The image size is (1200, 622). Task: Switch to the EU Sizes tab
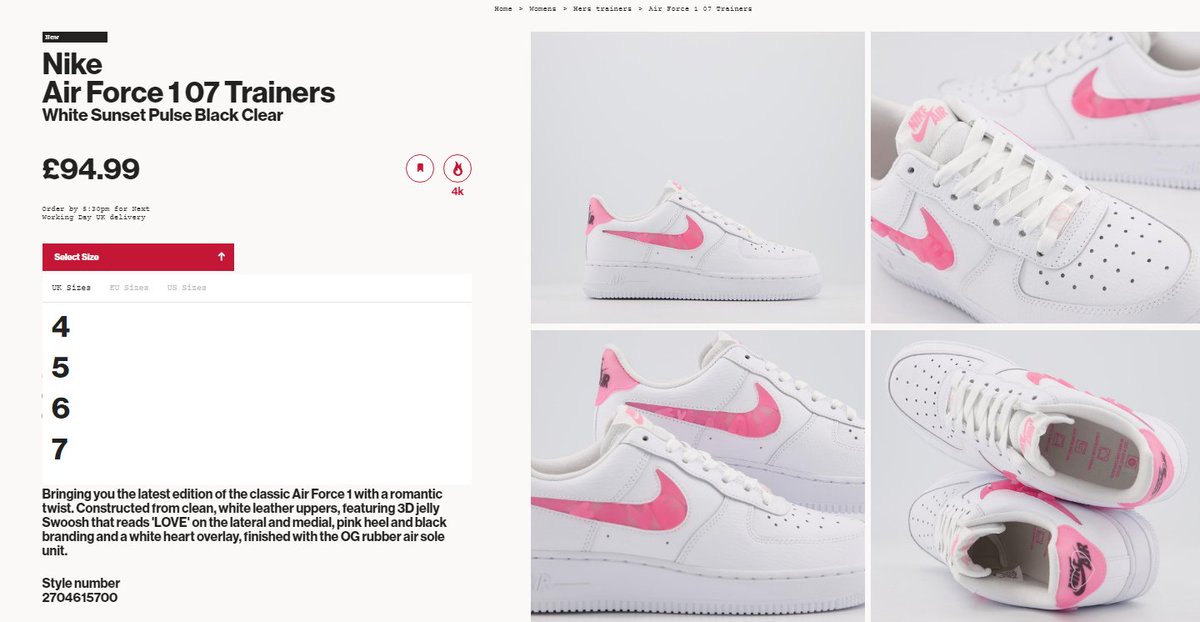(x=129, y=288)
